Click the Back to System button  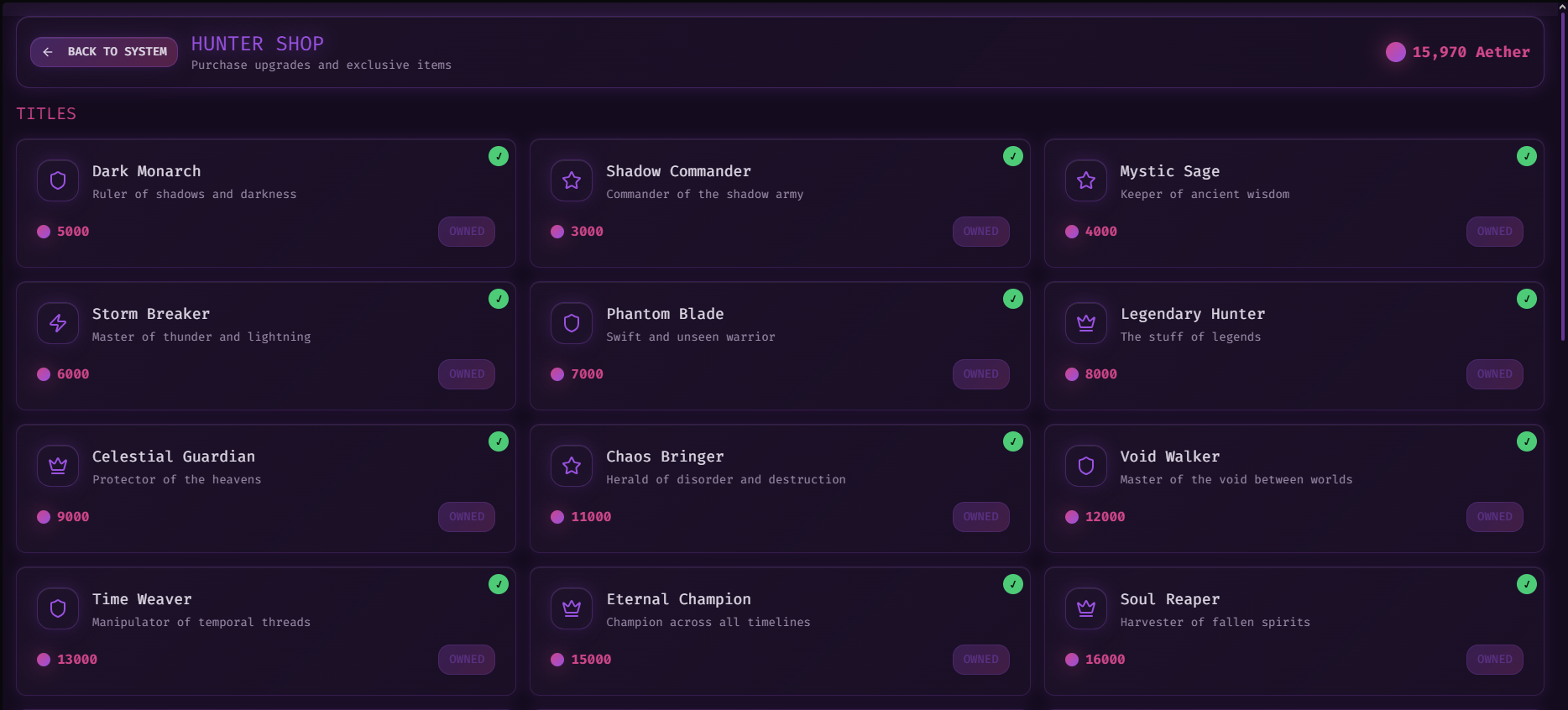pos(104,52)
